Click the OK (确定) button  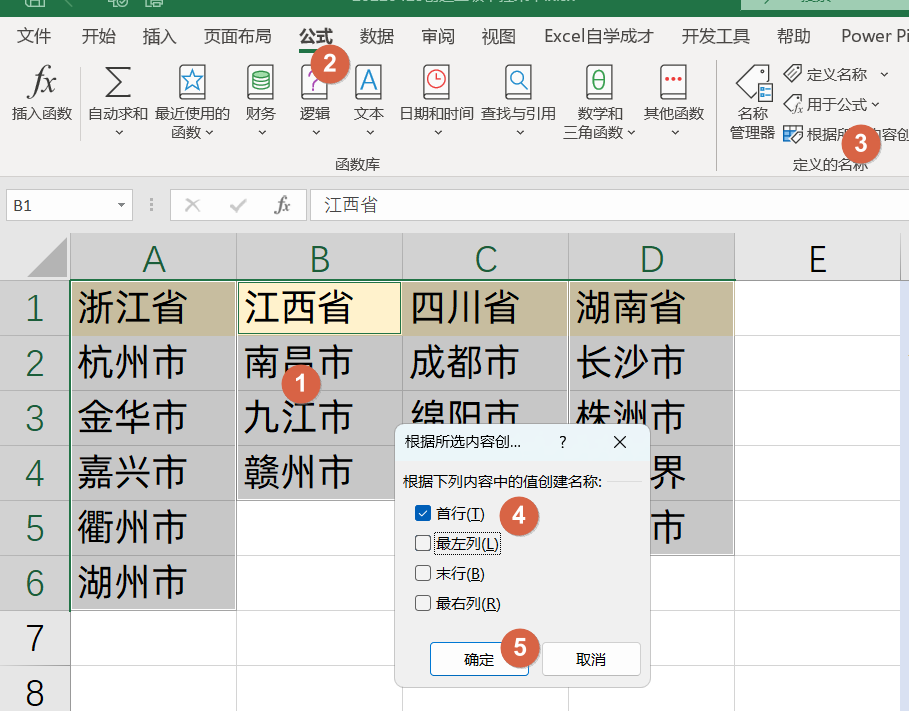[479, 659]
